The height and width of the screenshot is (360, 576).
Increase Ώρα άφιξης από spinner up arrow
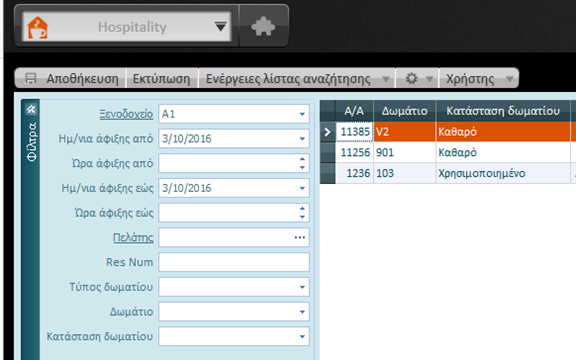tap(302, 159)
